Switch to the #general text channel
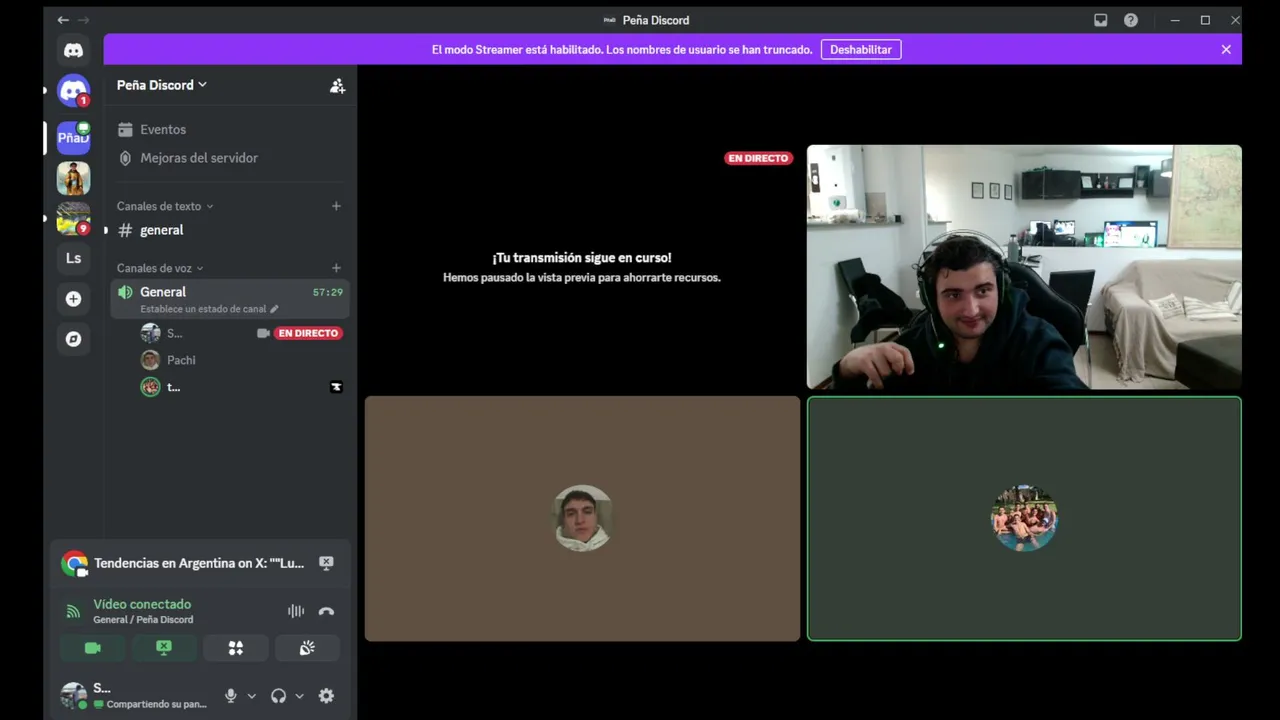This screenshot has height=720, width=1280. [229, 230]
